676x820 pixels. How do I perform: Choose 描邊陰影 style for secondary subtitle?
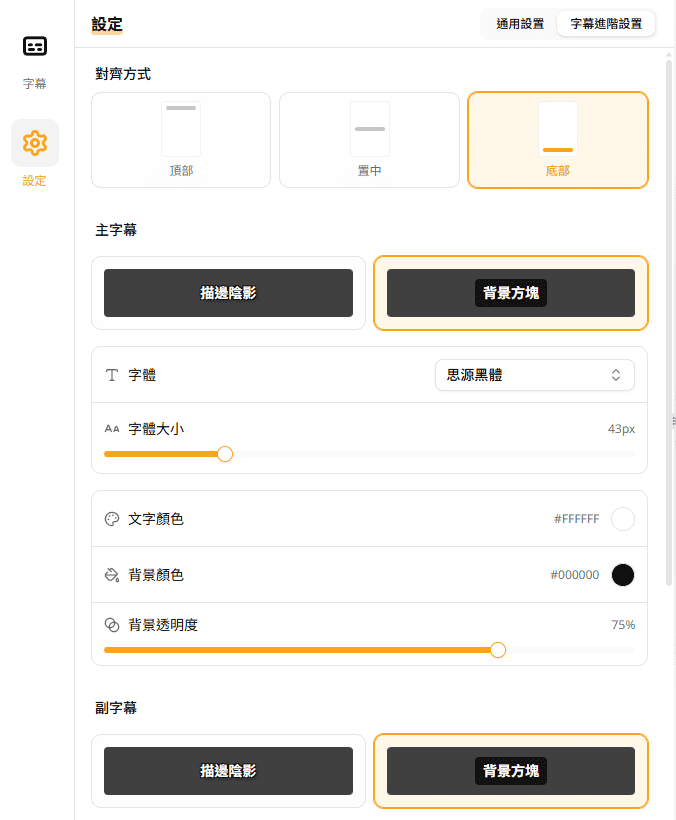click(x=228, y=771)
